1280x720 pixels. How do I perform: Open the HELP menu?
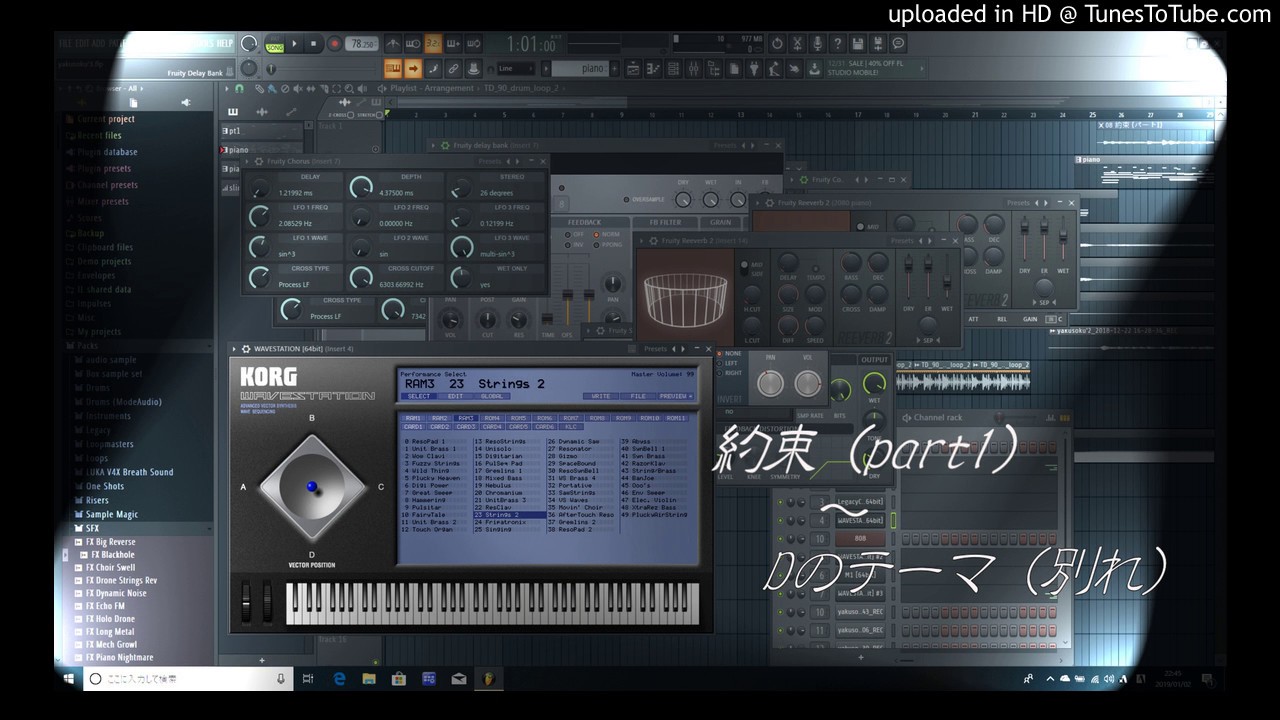coord(224,44)
